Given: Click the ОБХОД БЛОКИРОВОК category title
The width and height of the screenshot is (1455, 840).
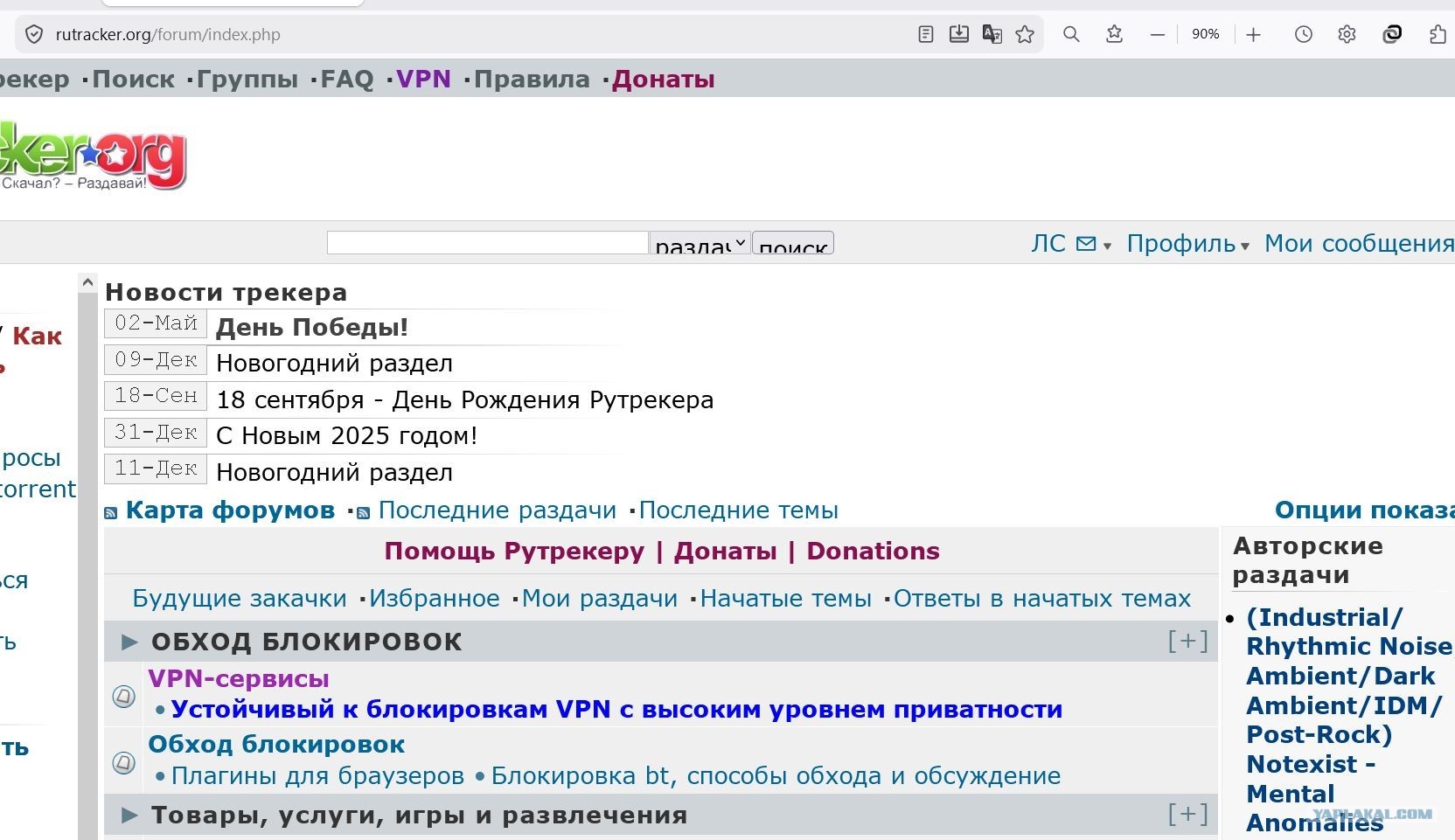Looking at the screenshot, I should coord(307,642).
